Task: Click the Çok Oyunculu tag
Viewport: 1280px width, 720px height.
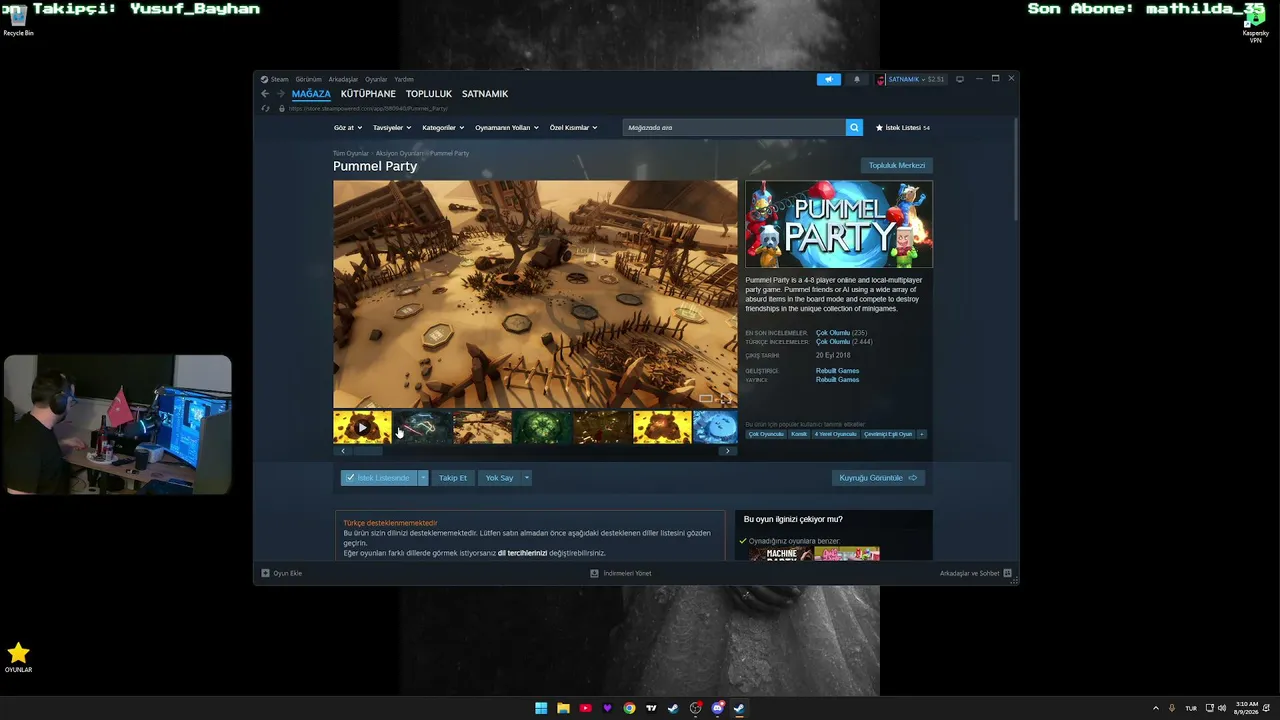Action: pyautogui.click(x=766, y=434)
